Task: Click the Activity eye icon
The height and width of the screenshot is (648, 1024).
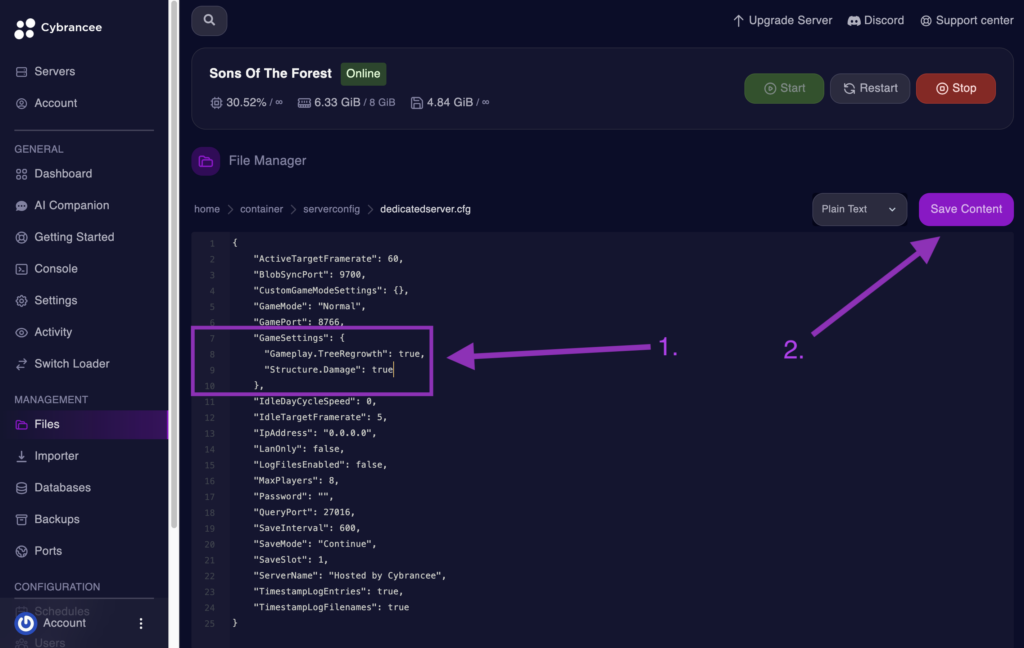Action: click(x=22, y=332)
